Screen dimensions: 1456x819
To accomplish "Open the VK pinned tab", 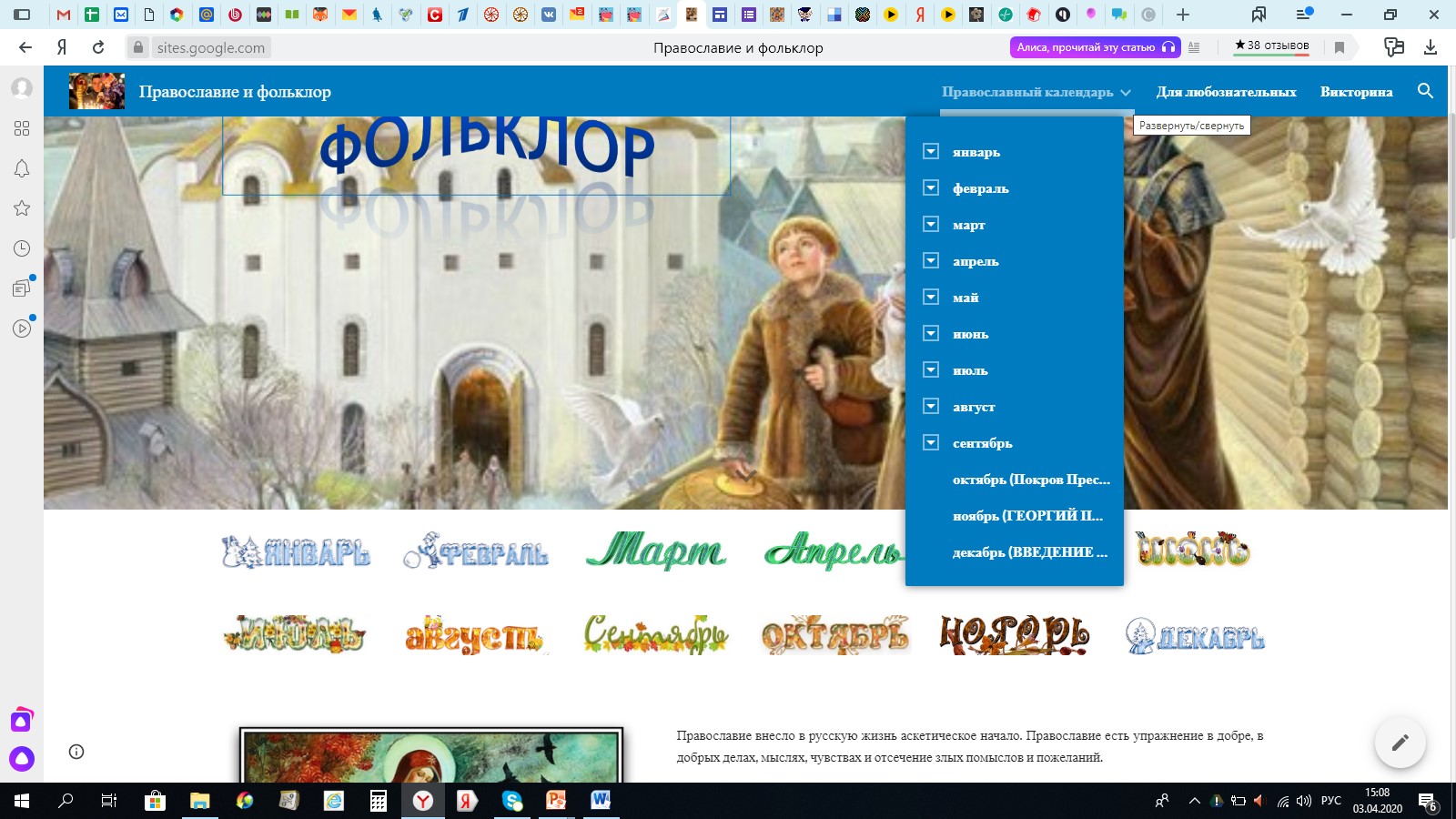I will tap(549, 15).
